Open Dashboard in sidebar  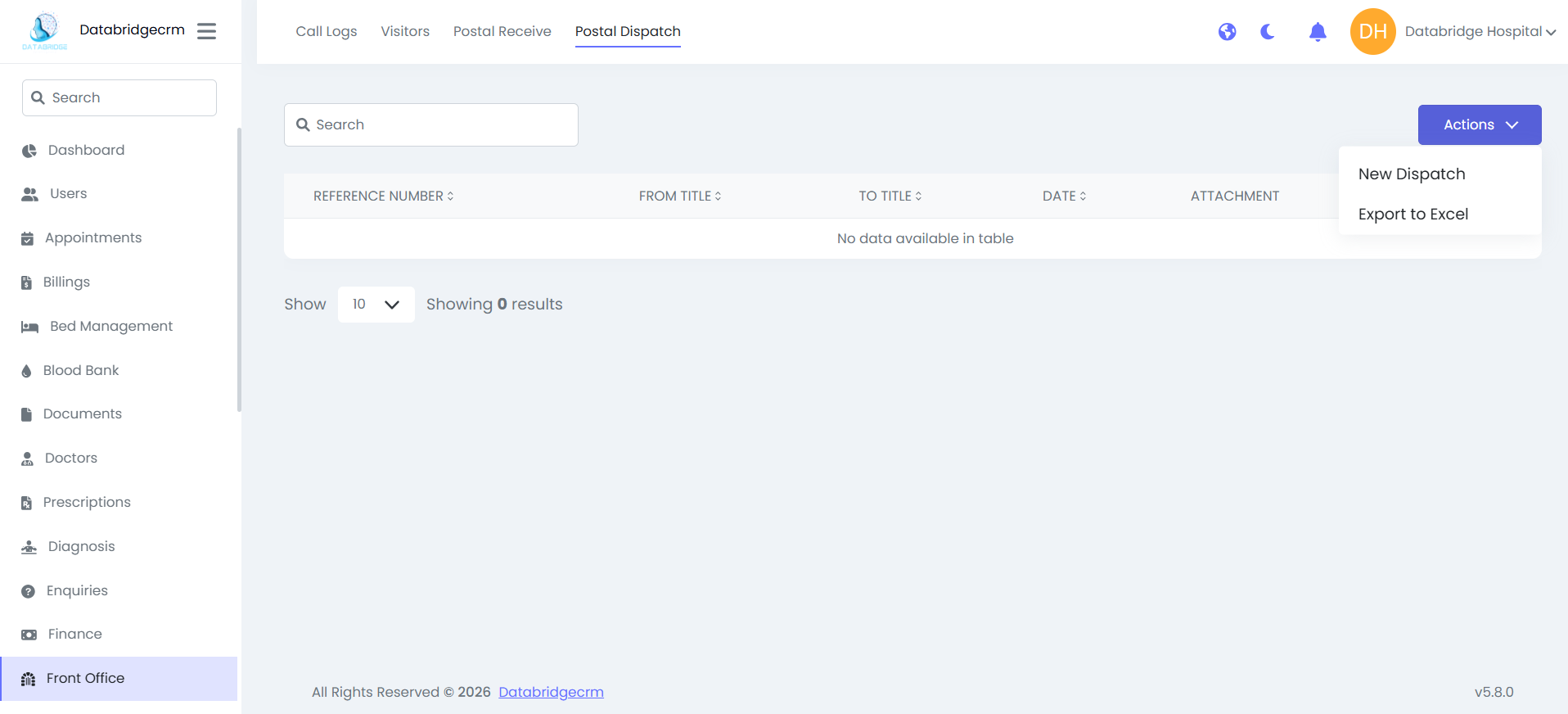(x=119, y=151)
